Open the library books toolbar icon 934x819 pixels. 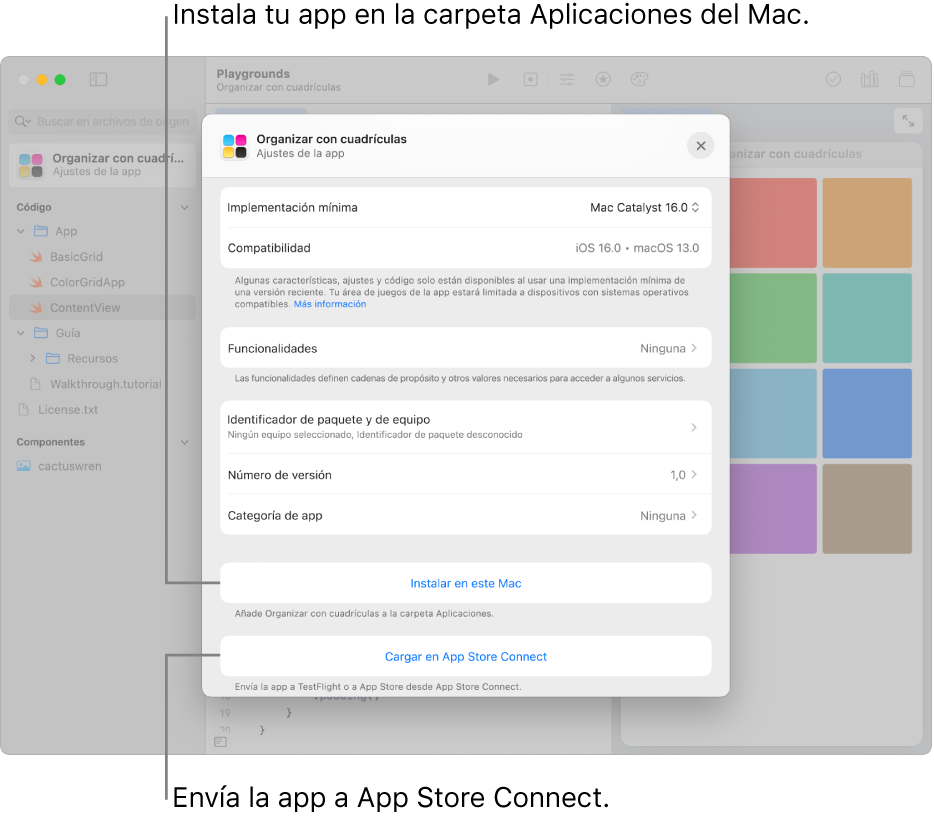869,79
